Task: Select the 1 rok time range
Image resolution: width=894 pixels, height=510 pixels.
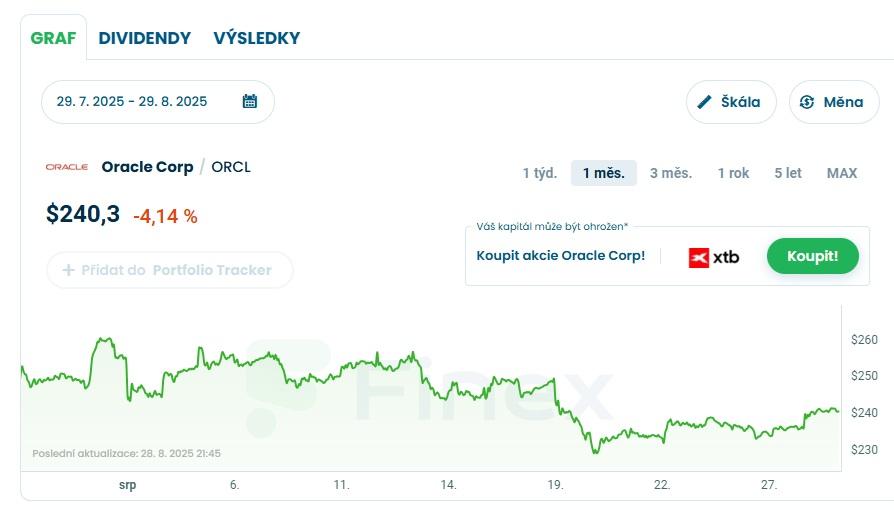Action: point(733,173)
